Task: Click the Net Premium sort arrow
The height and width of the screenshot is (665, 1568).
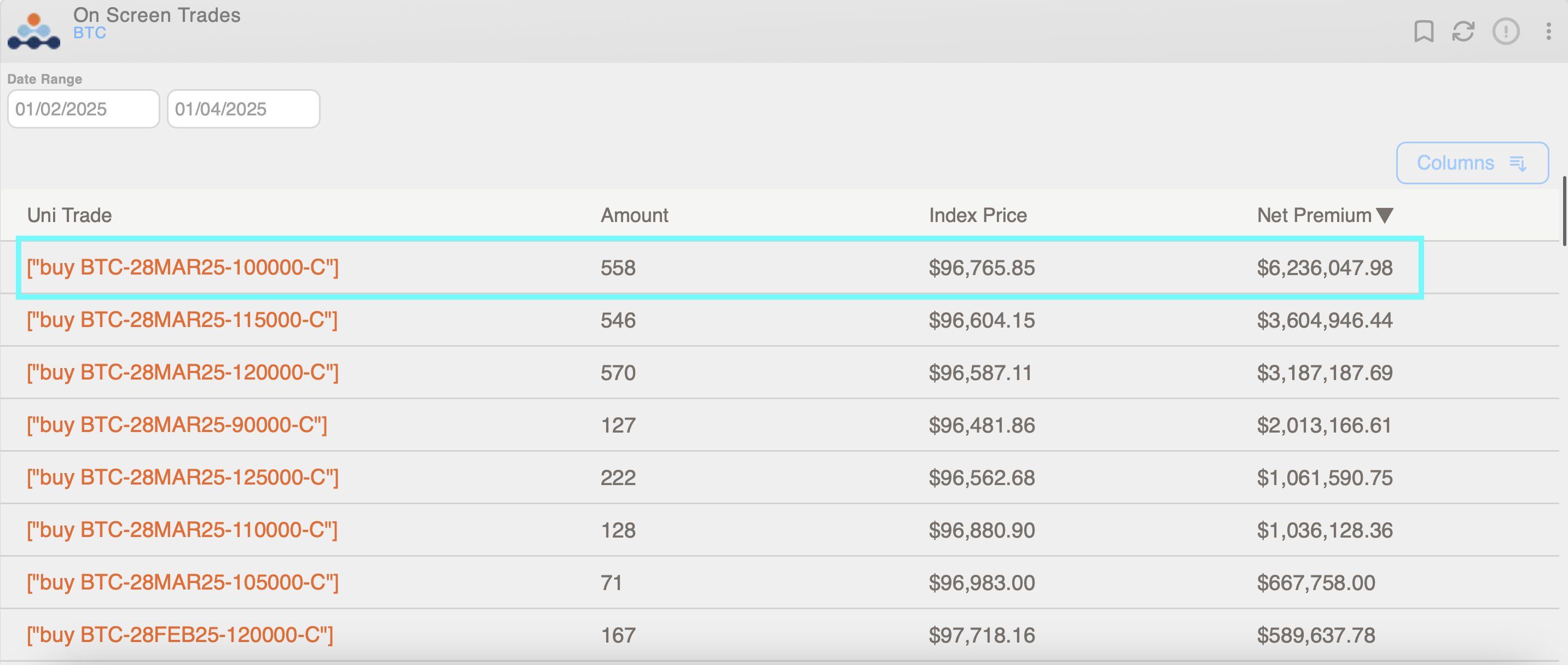Action: tap(1384, 215)
